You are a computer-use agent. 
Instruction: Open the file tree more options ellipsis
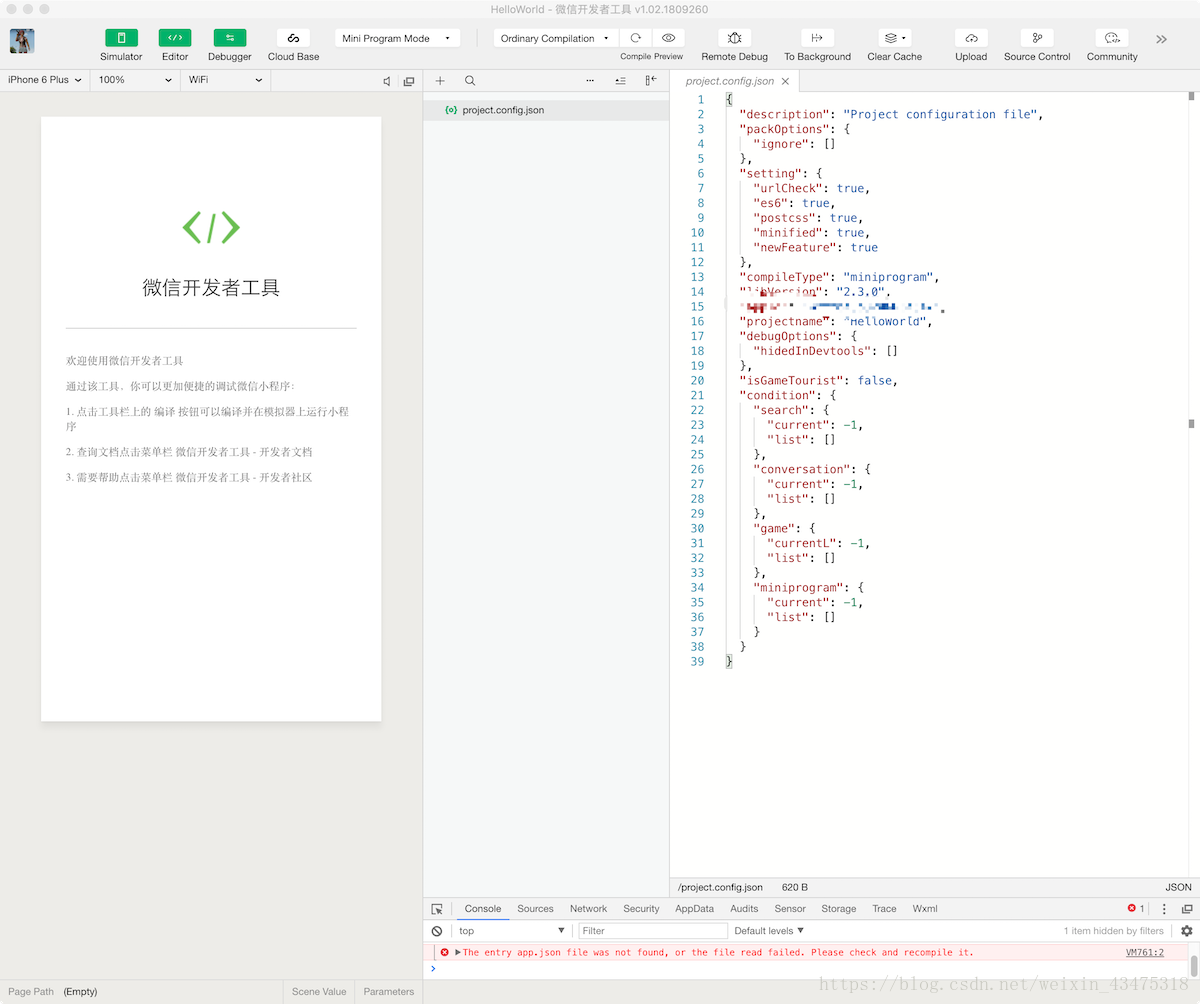tap(590, 81)
